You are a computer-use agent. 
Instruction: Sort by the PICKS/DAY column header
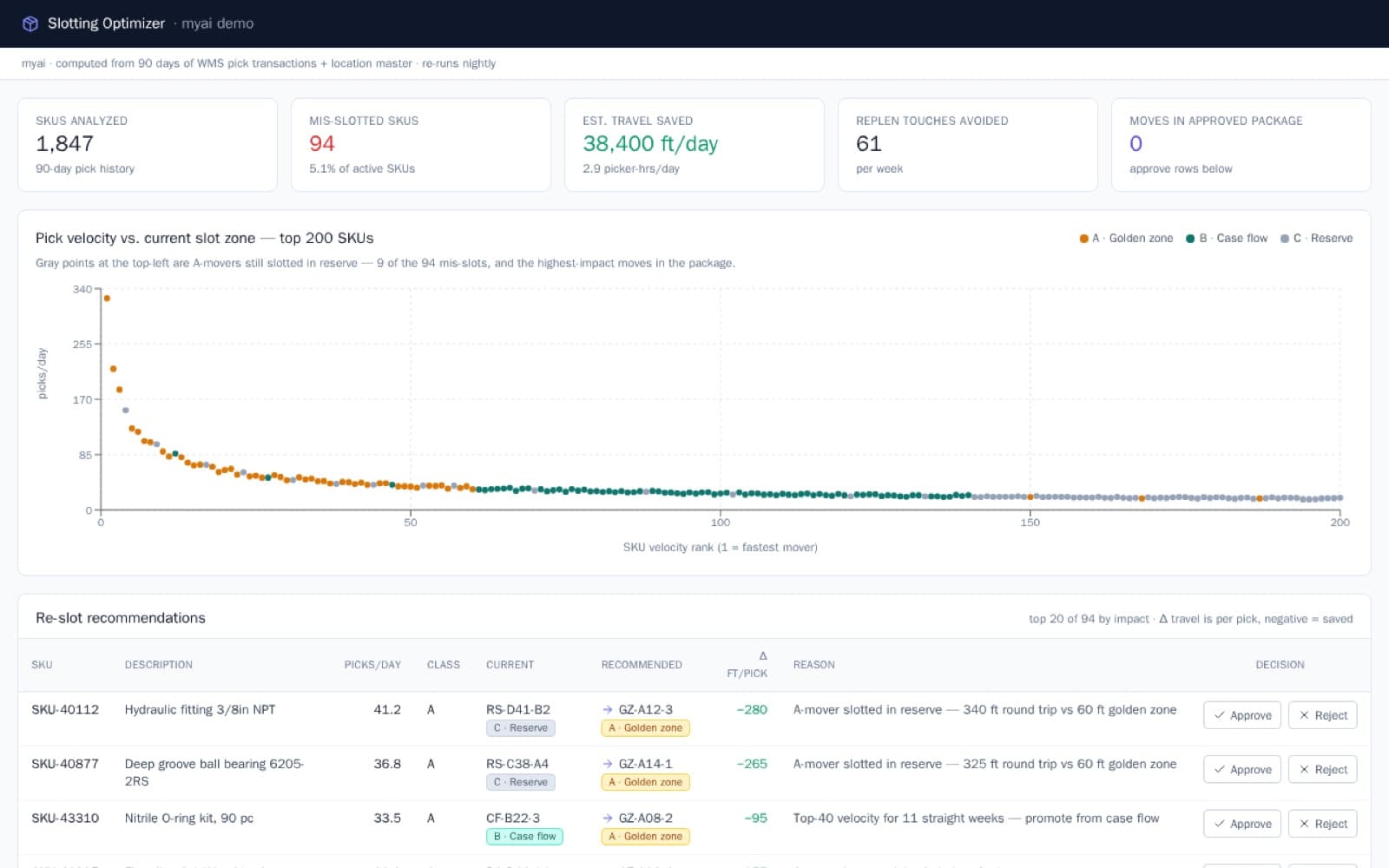[x=372, y=665]
